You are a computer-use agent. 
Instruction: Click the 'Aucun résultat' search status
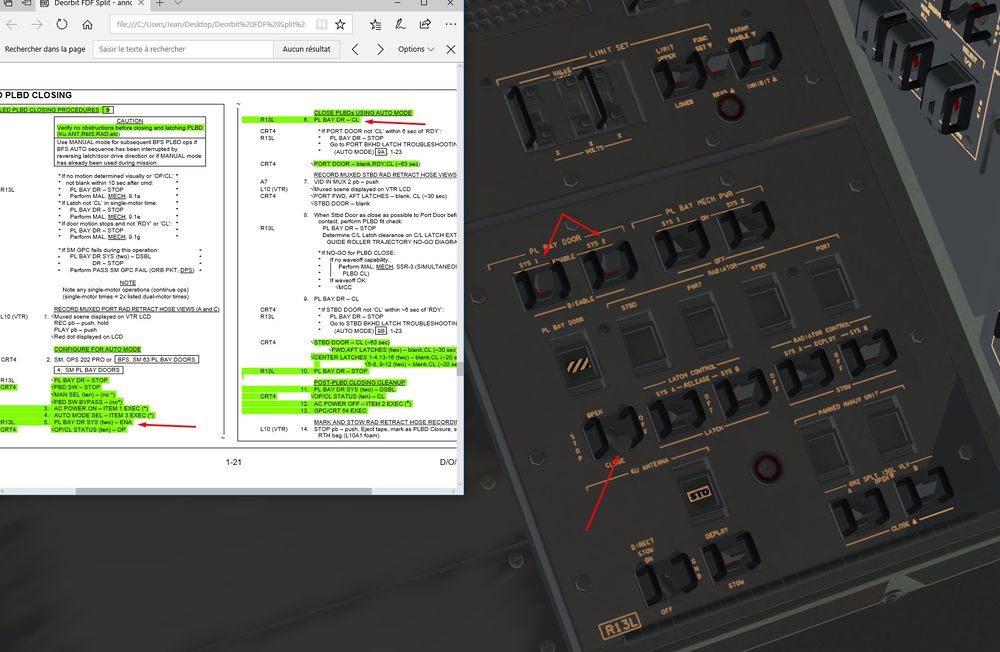point(306,49)
